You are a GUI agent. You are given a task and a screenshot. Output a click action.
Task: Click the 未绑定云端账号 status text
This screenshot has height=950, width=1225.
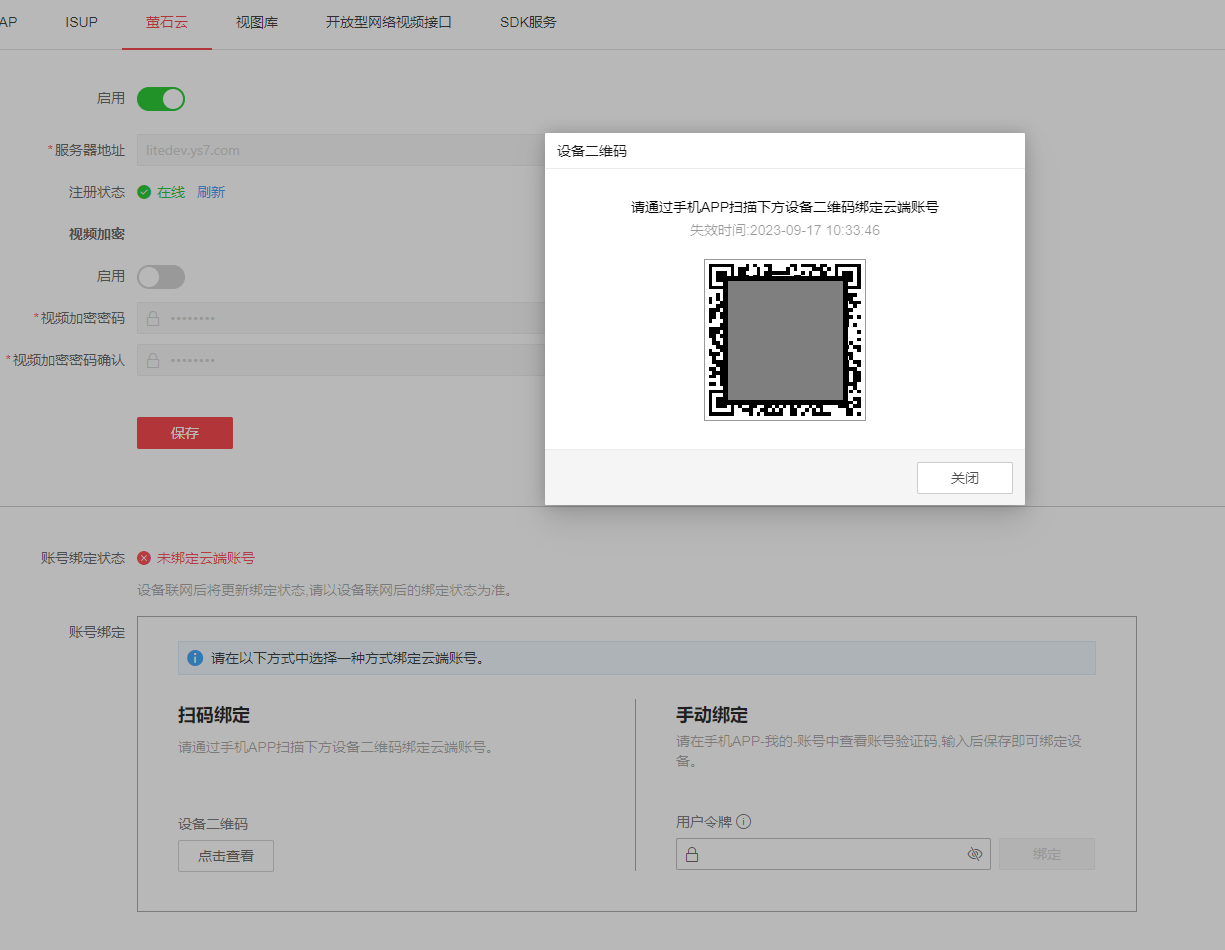(206, 558)
